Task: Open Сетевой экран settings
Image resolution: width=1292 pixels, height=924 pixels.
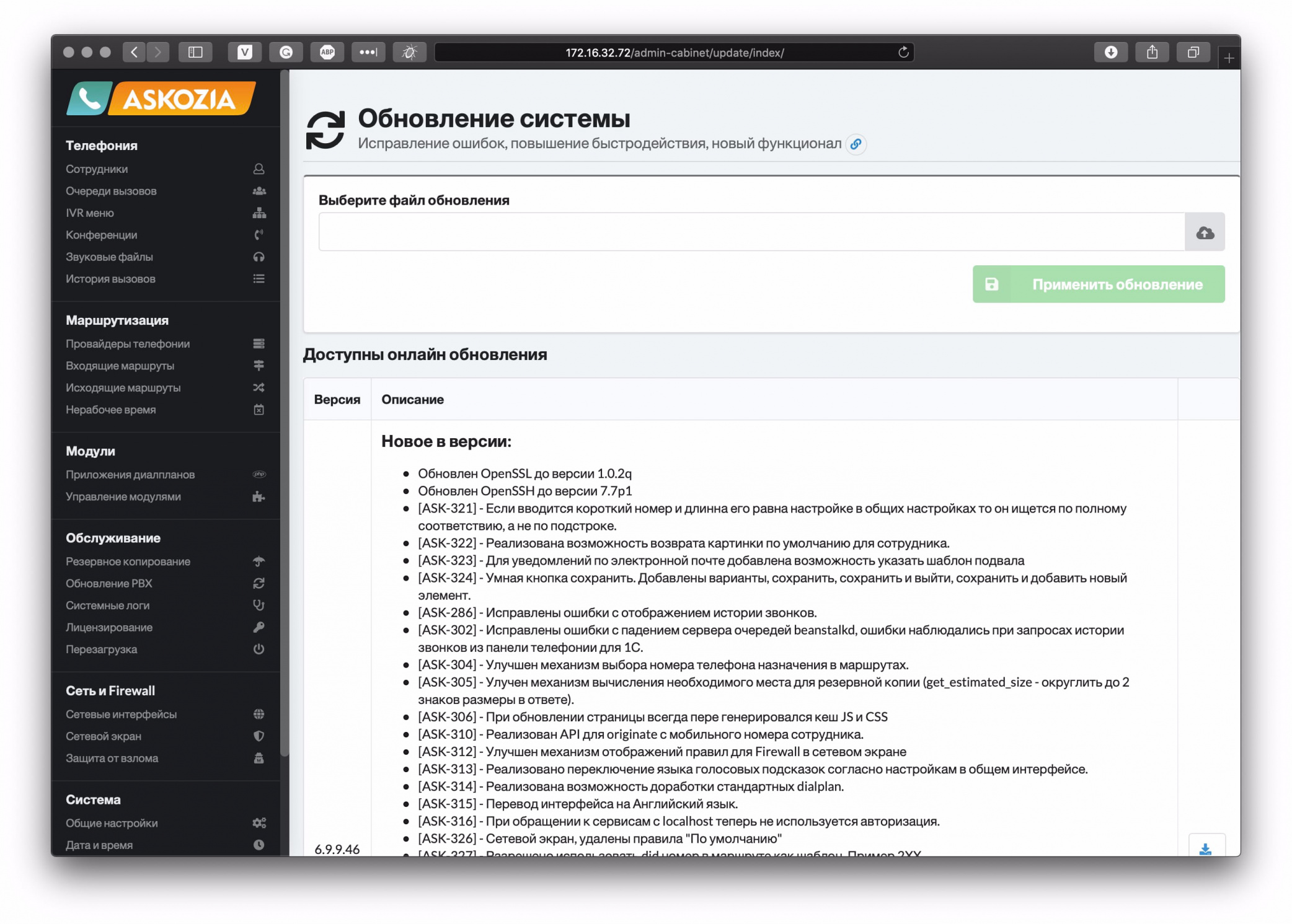Action: click(104, 736)
